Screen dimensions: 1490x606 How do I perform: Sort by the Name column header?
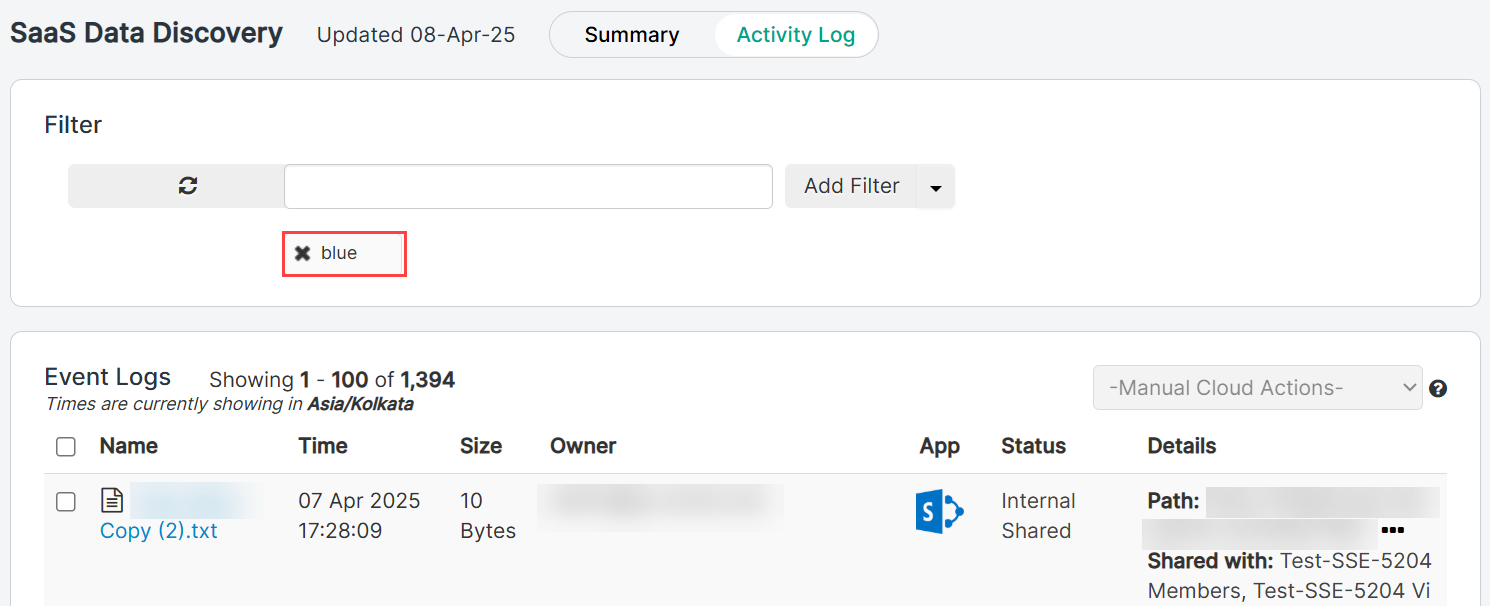129,446
